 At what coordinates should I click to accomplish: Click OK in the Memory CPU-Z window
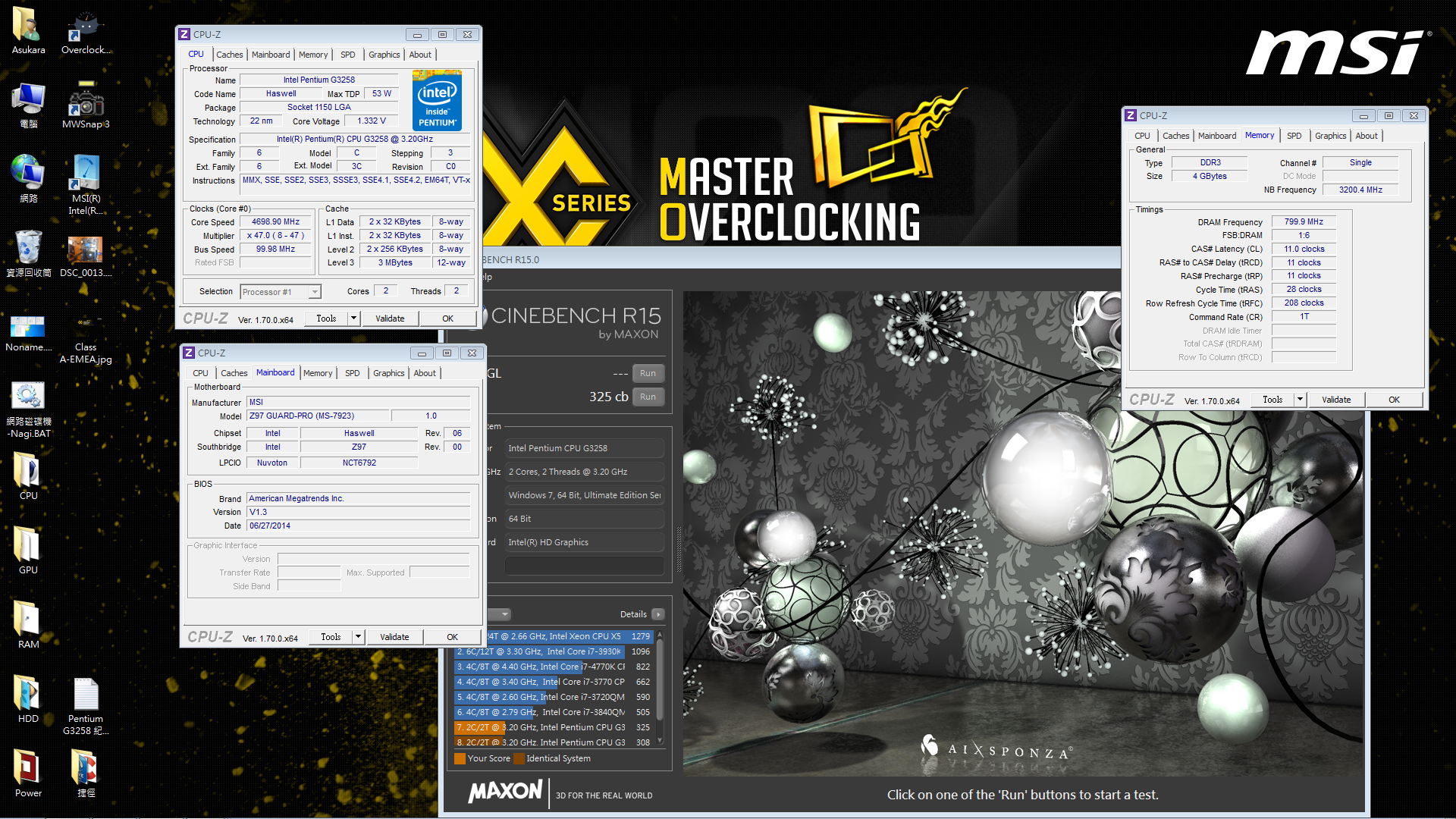click(x=1394, y=400)
